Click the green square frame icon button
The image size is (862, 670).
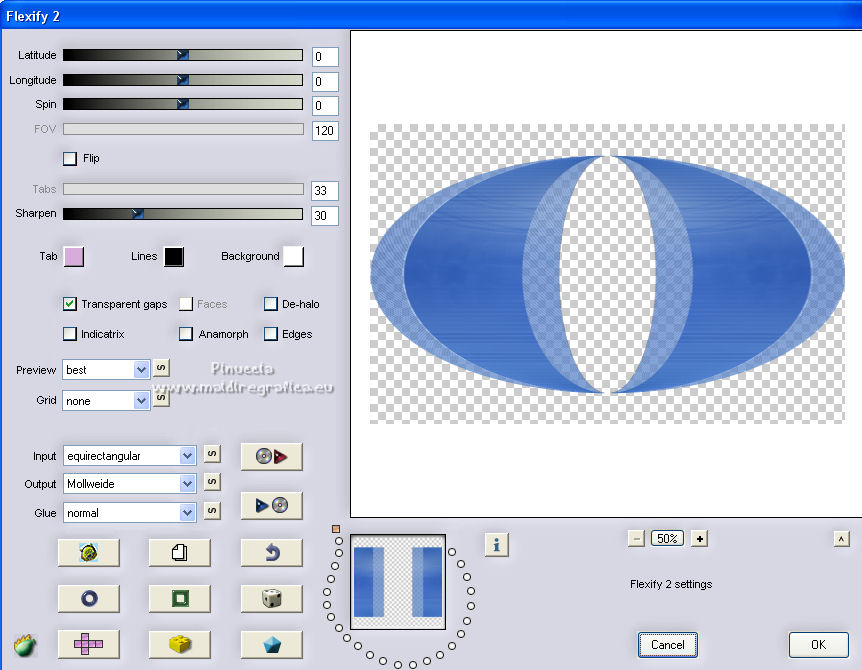click(x=180, y=599)
